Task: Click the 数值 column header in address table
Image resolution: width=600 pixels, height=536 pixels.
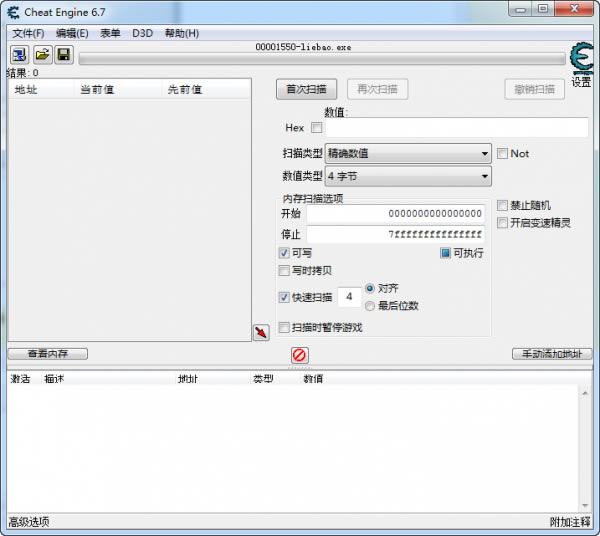Action: coord(313,379)
